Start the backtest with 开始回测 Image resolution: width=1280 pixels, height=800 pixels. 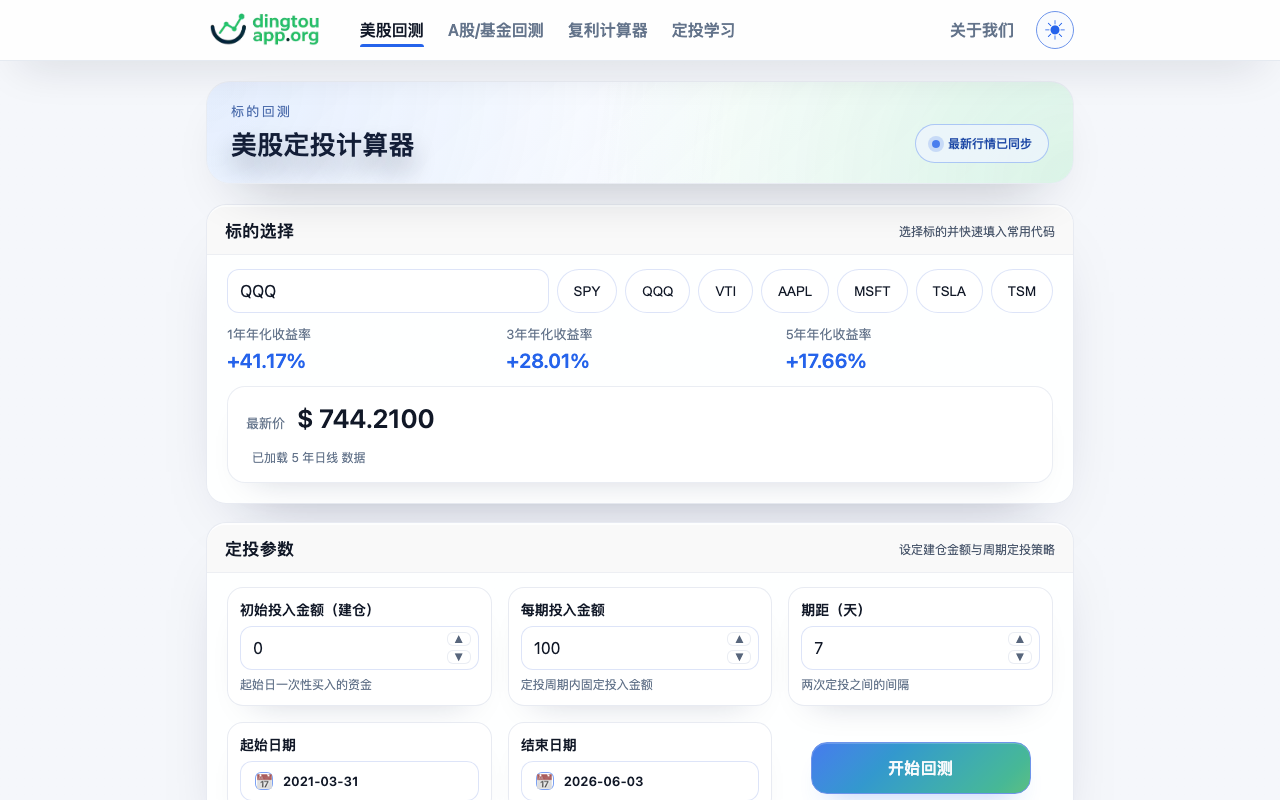[921, 768]
